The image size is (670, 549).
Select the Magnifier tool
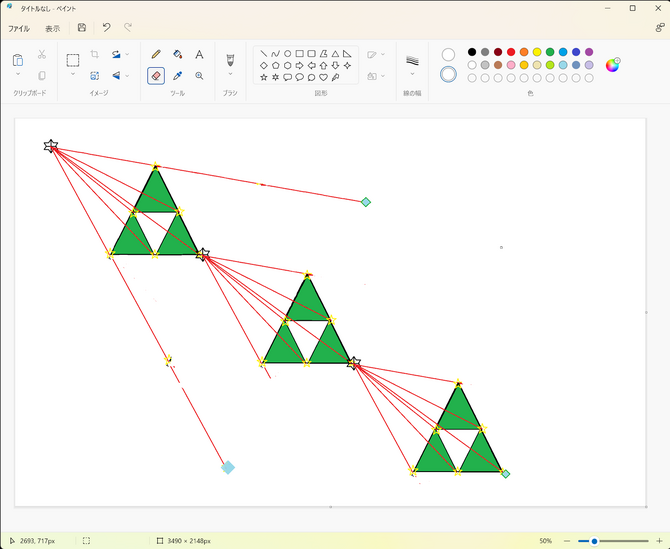click(x=199, y=75)
